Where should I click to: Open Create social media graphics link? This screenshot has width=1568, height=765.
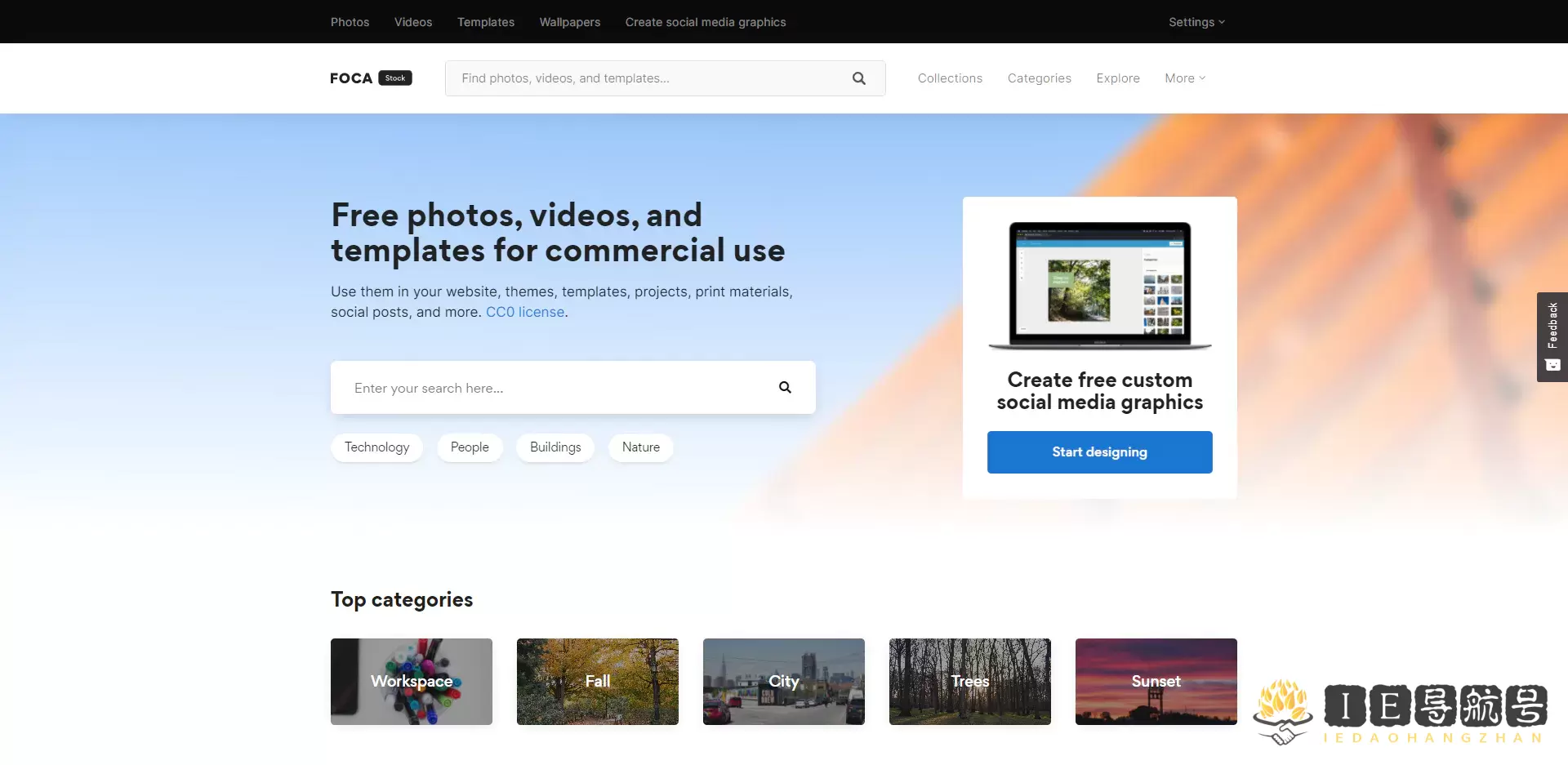point(706,22)
